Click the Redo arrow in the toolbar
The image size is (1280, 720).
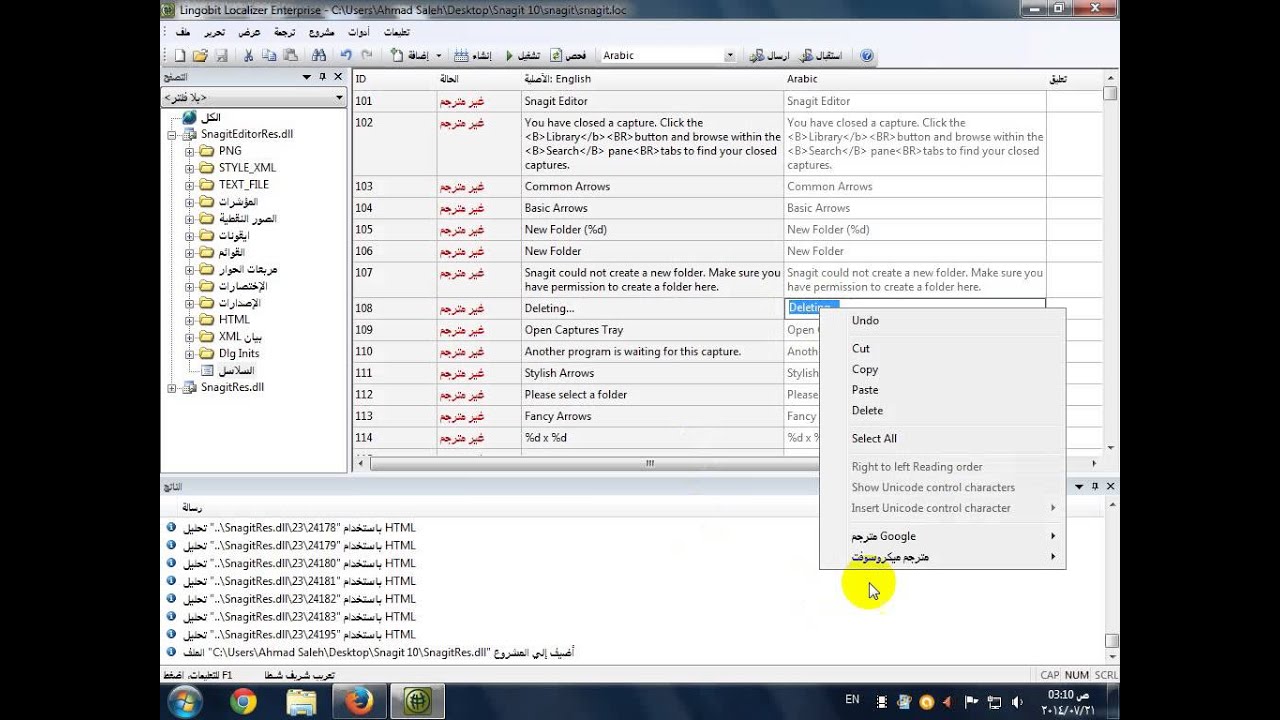(x=366, y=56)
